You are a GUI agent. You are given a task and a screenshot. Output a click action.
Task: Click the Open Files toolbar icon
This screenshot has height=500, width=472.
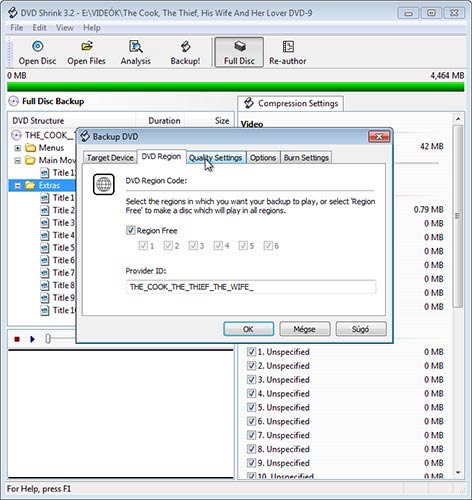point(87,46)
